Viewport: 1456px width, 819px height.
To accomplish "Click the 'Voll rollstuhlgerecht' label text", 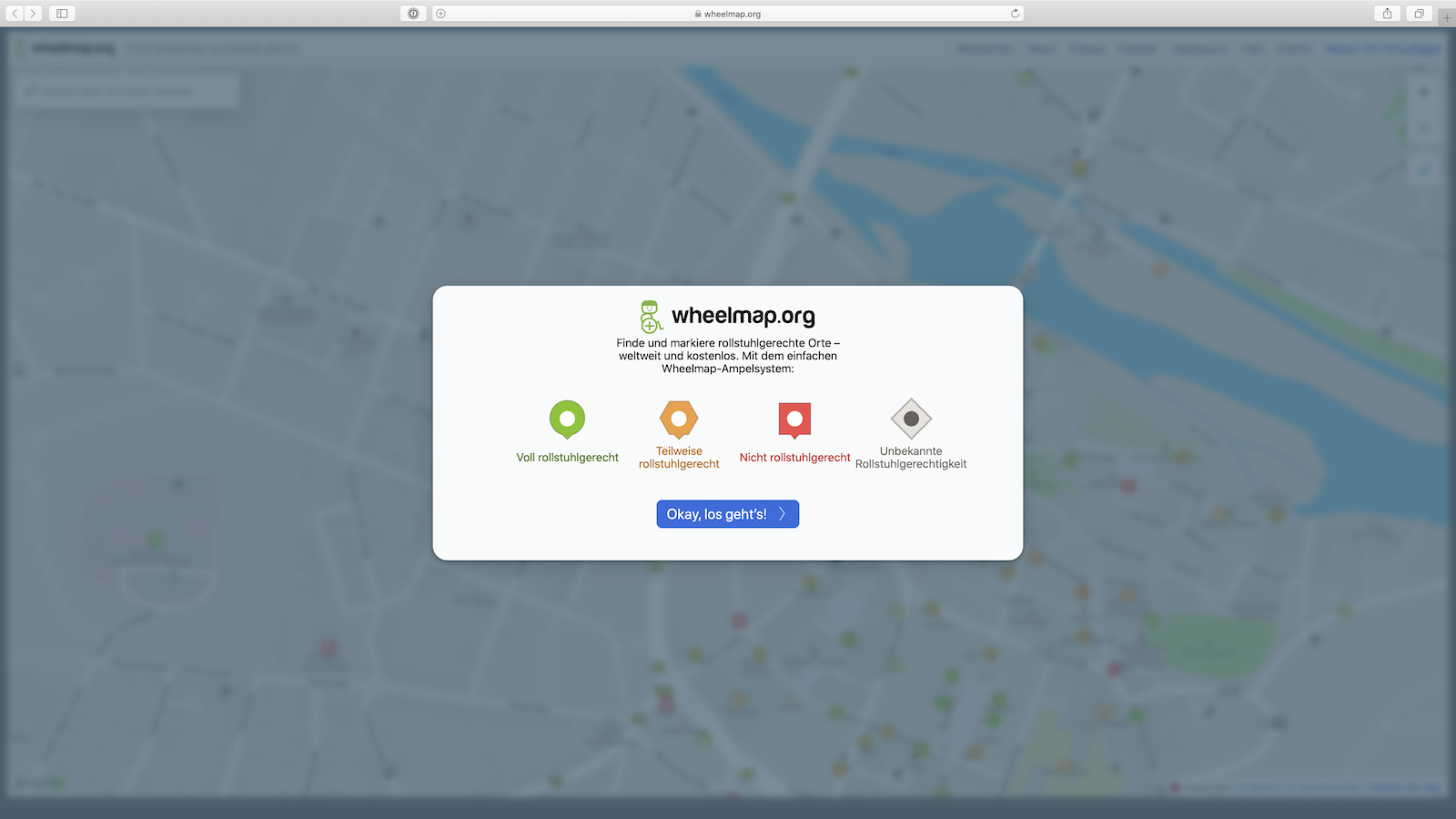I will [x=568, y=458].
